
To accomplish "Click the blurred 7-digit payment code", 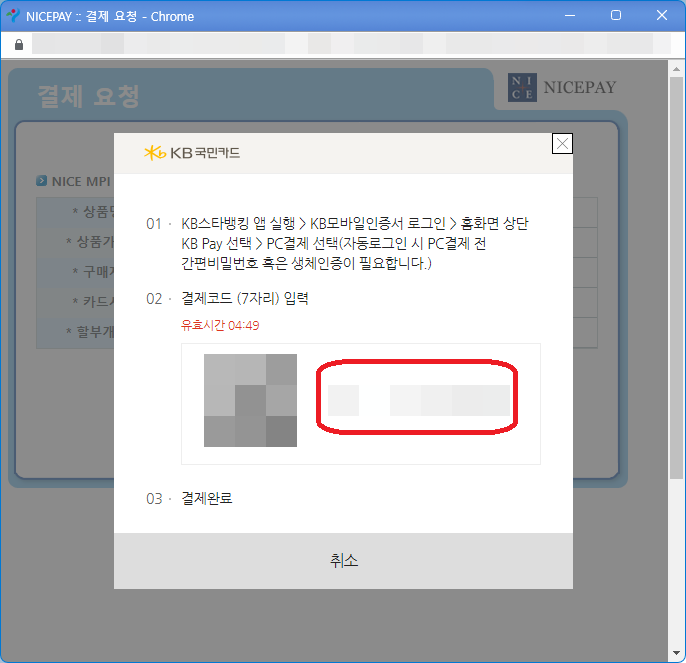I will pyautogui.click(x=419, y=400).
